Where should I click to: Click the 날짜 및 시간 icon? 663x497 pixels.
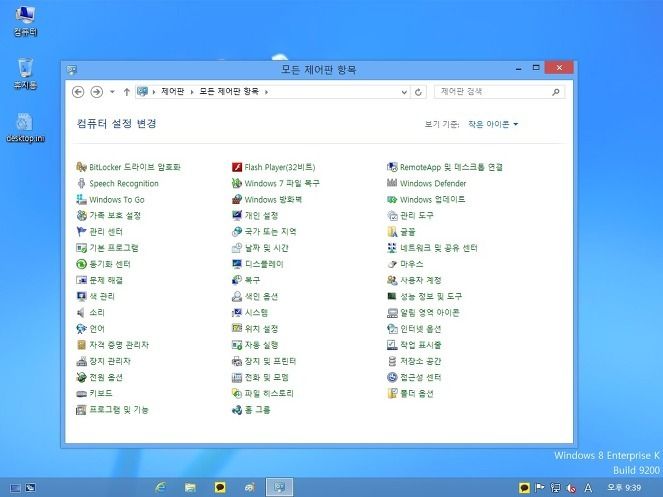coord(237,248)
